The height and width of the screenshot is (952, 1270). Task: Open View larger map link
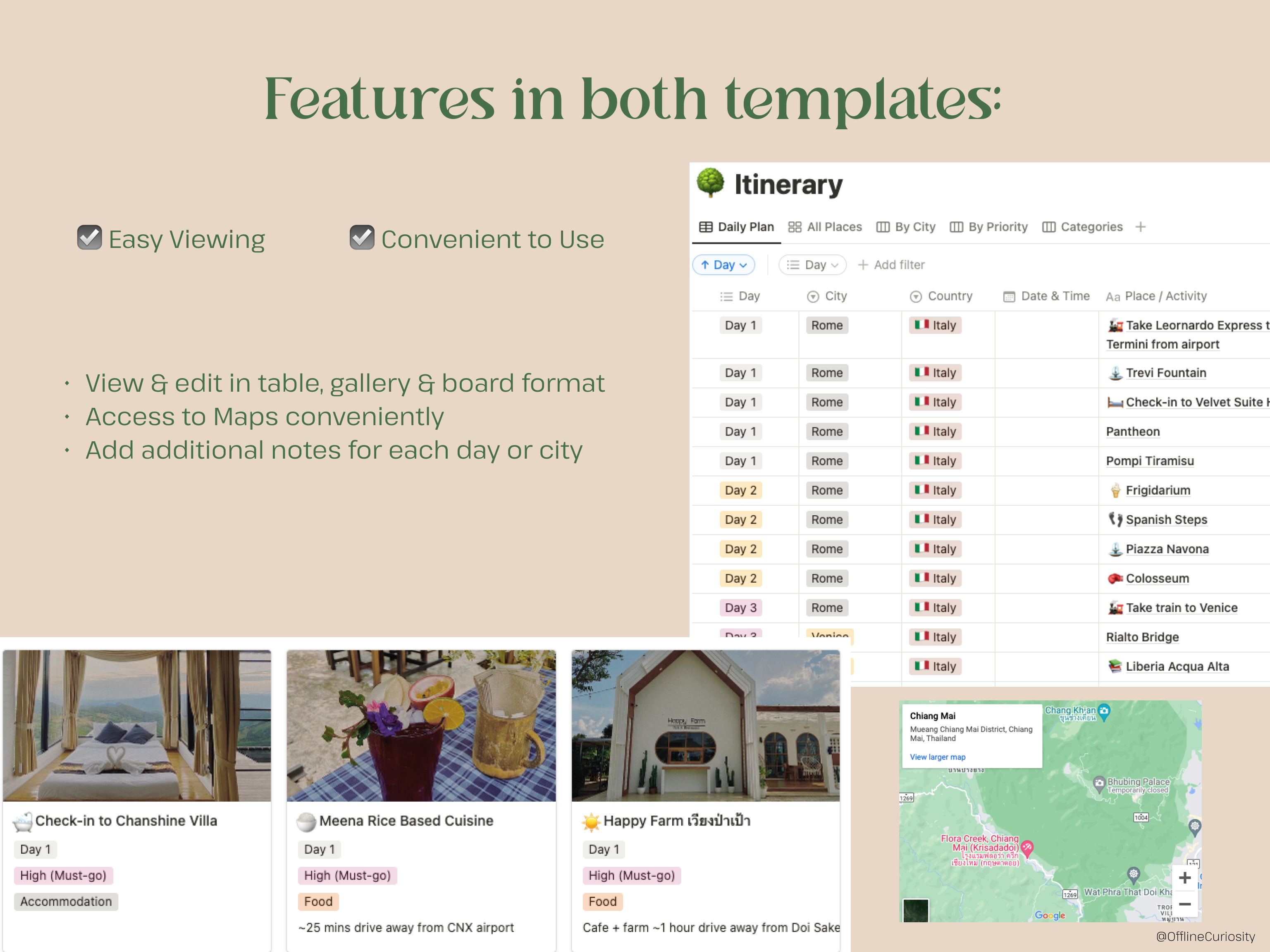point(937,757)
